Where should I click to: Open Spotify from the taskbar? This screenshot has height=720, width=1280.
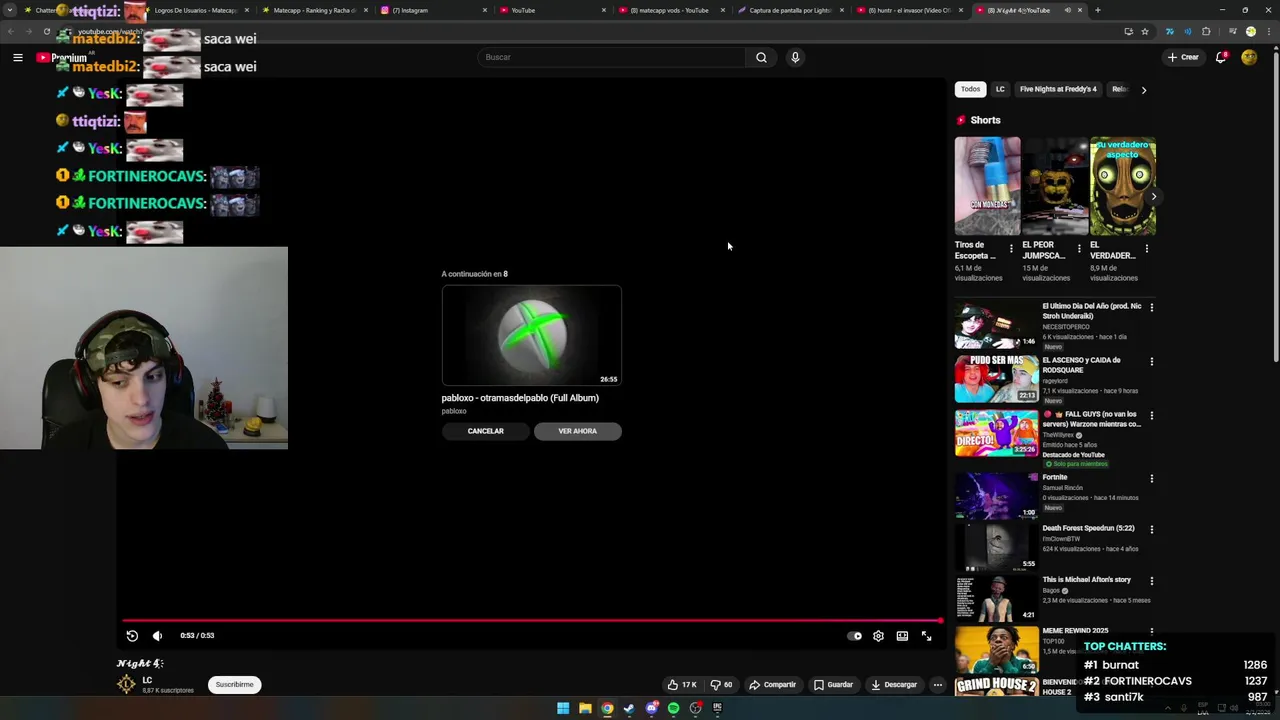[x=673, y=708]
